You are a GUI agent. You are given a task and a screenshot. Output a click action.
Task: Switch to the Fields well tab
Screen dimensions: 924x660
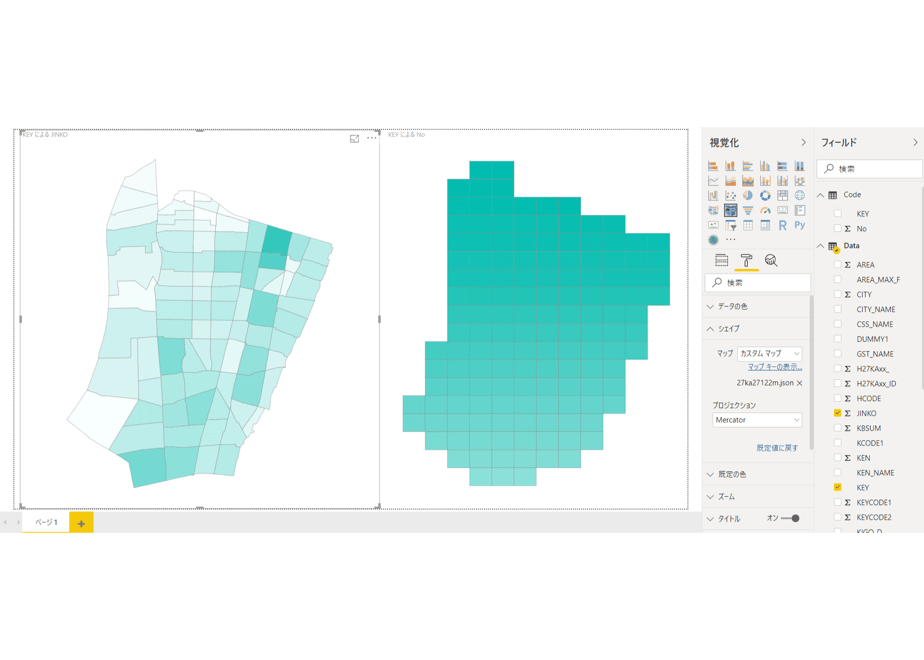[x=722, y=260]
